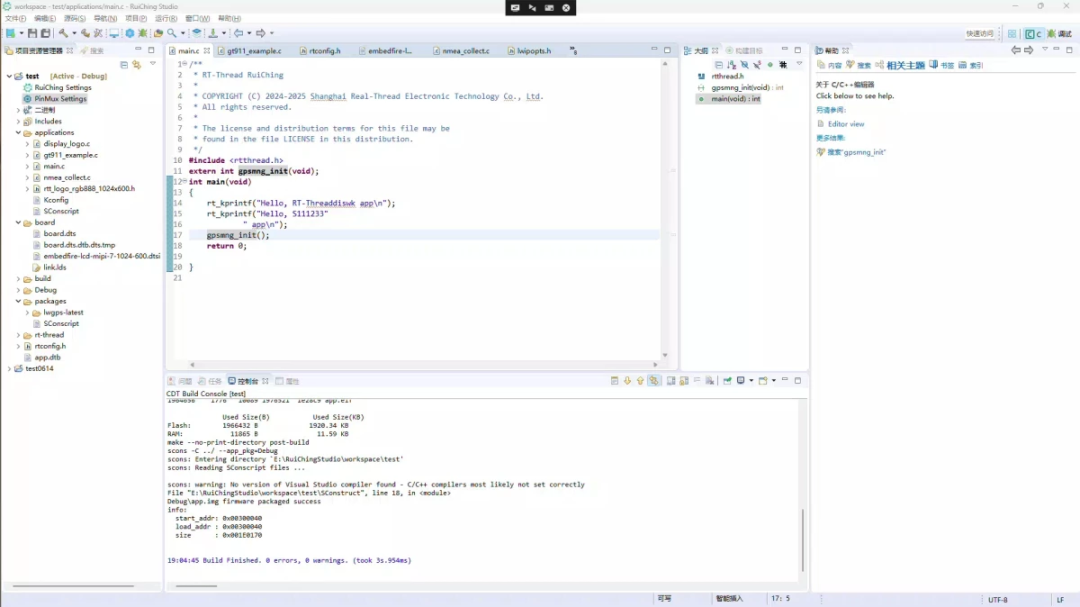
Task: Switch to the 调试 debug perspective
Action: coord(1059,33)
